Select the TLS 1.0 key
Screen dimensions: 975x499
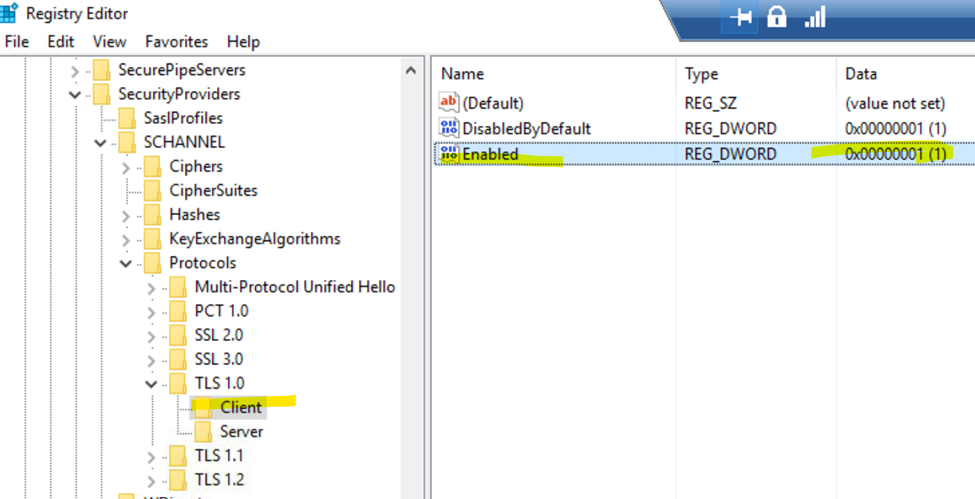point(219,383)
